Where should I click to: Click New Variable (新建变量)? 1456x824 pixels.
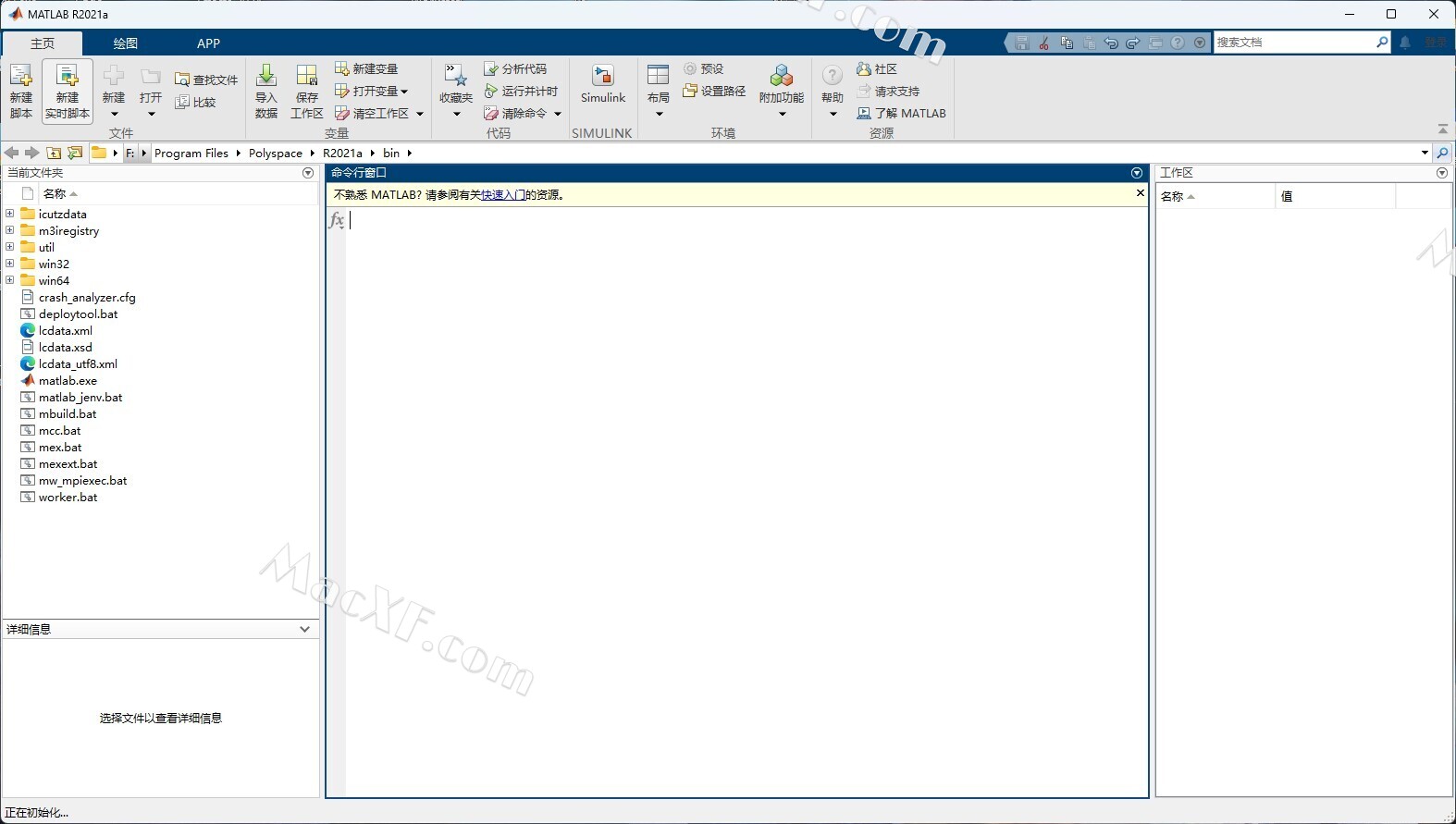point(366,68)
